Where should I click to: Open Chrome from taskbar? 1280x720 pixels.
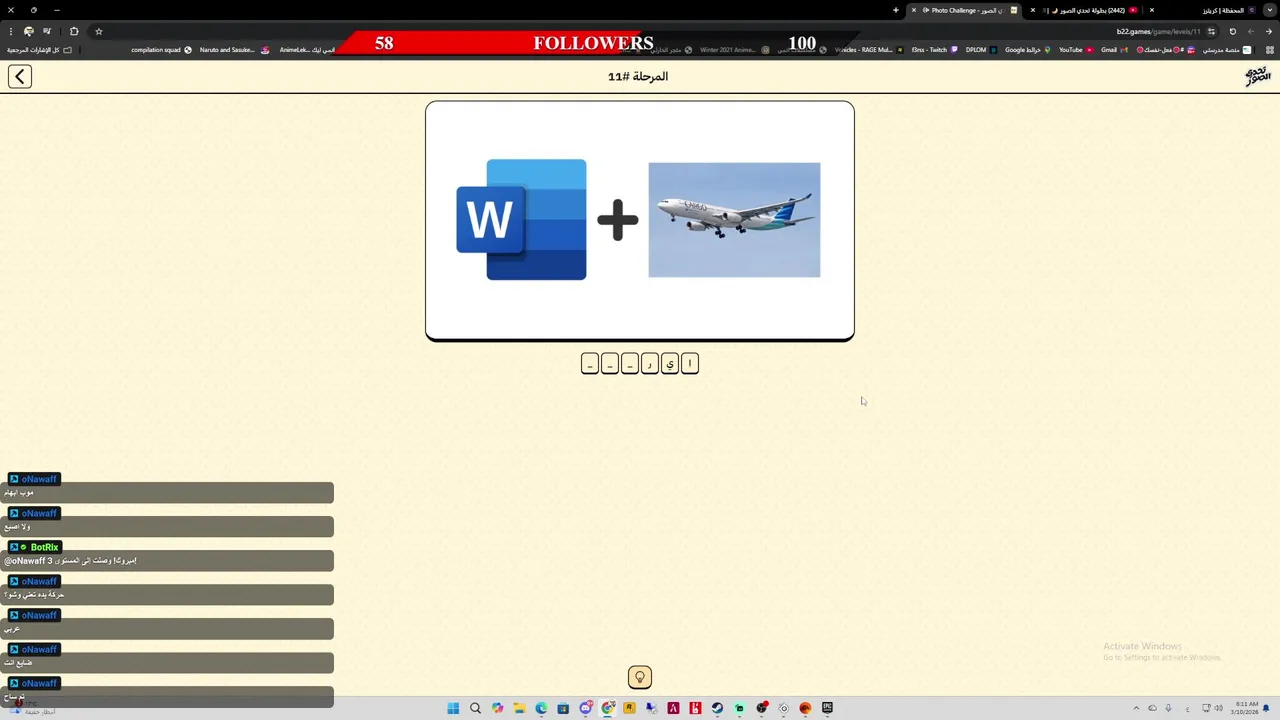[x=607, y=708]
